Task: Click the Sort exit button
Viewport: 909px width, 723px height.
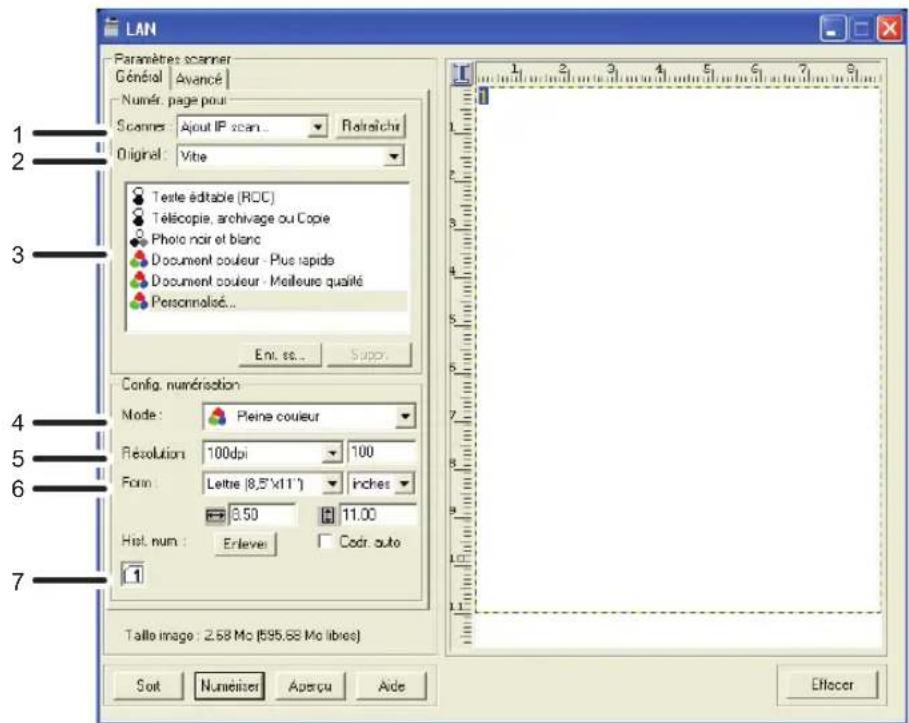Action: [x=148, y=685]
